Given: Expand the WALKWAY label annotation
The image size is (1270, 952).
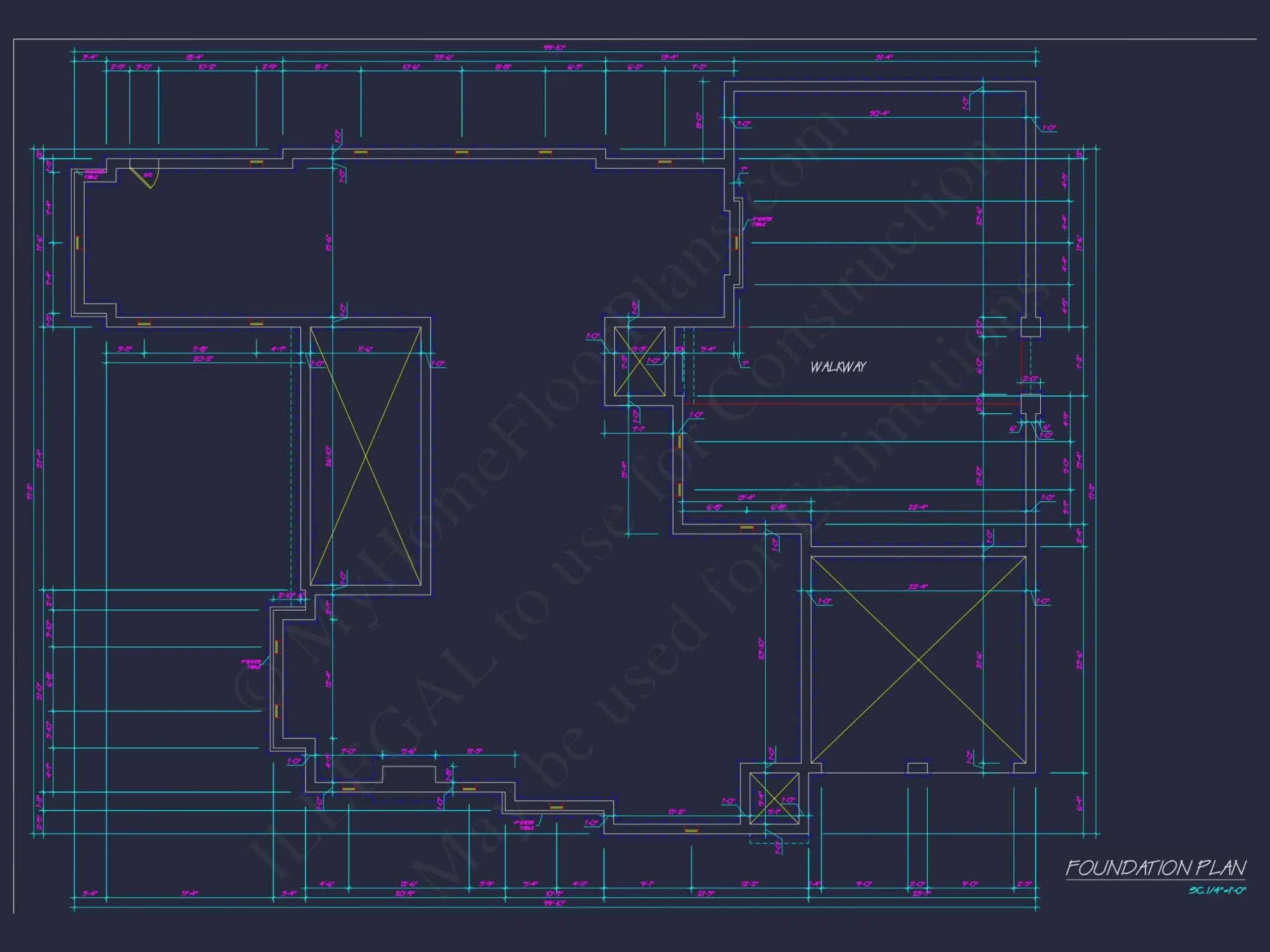Looking at the screenshot, I should coord(839,367).
